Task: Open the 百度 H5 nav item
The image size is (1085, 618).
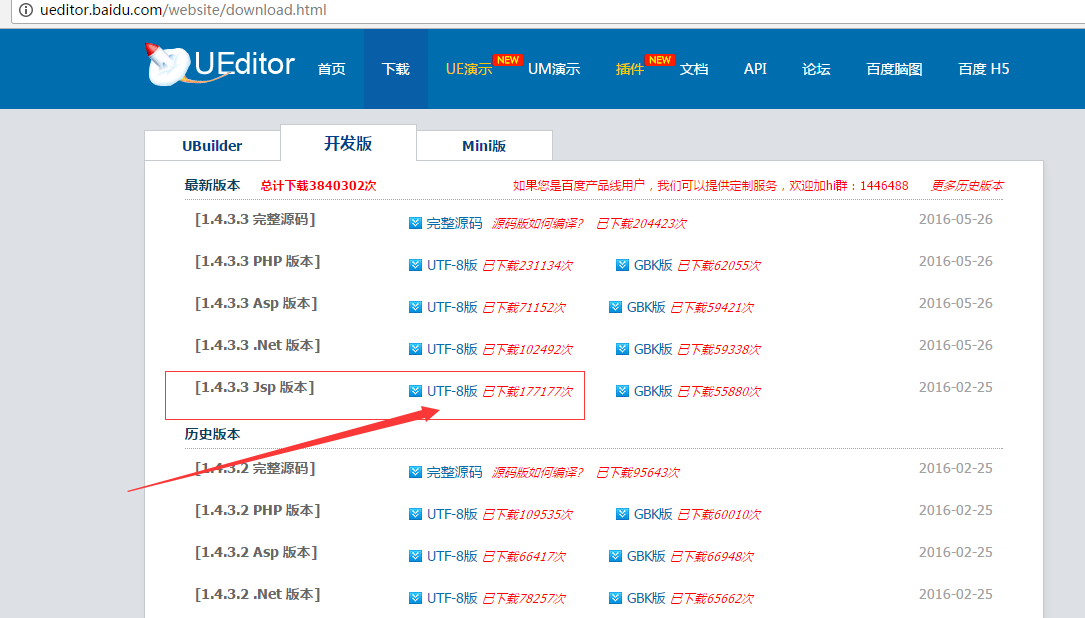Action: (983, 69)
